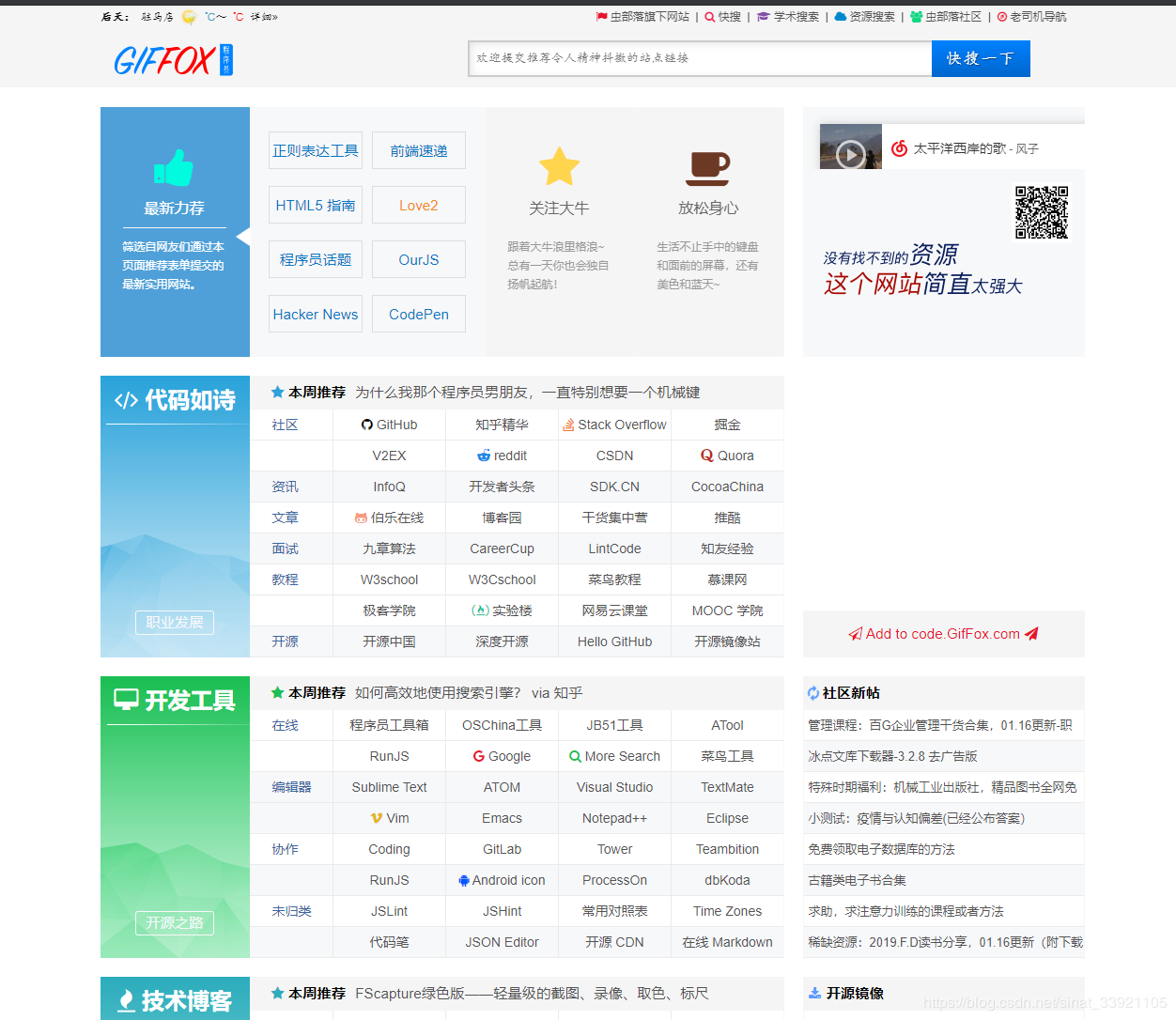Open the CodePen tile

[x=419, y=314]
